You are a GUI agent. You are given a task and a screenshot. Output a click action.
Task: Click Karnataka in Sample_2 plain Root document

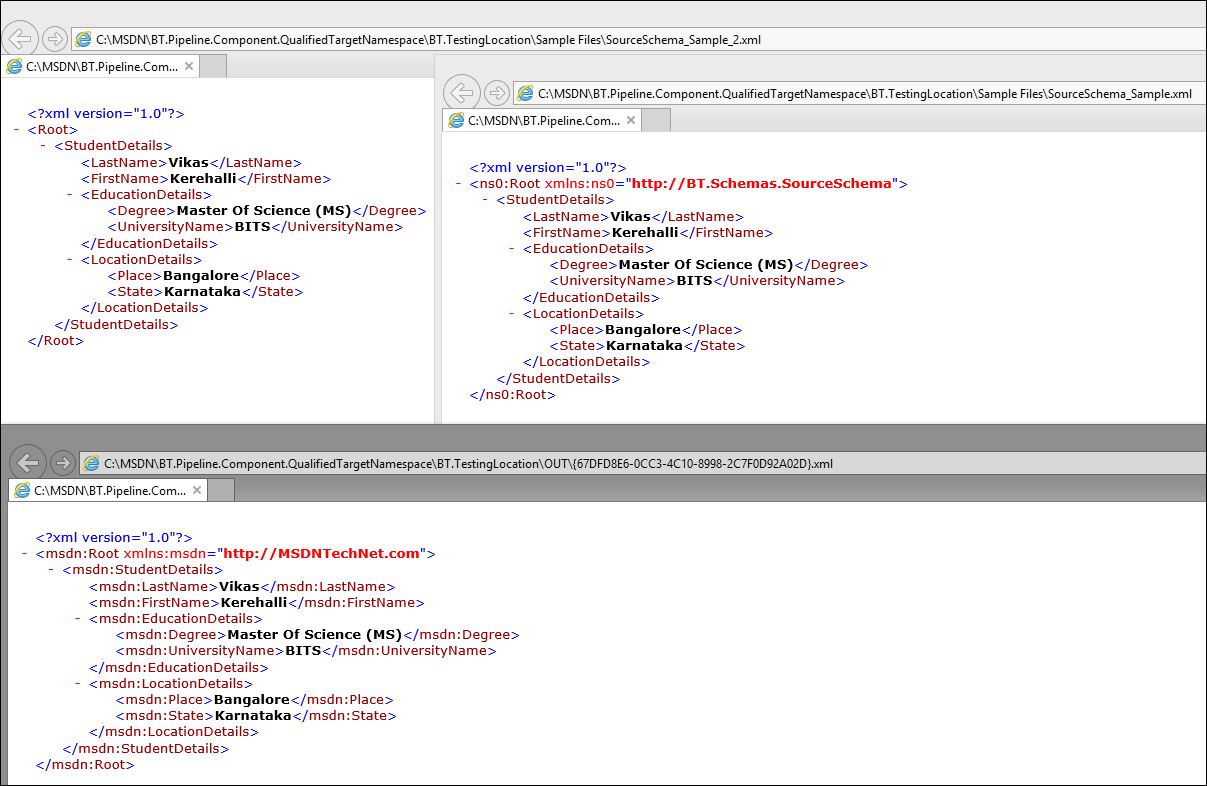tap(202, 292)
